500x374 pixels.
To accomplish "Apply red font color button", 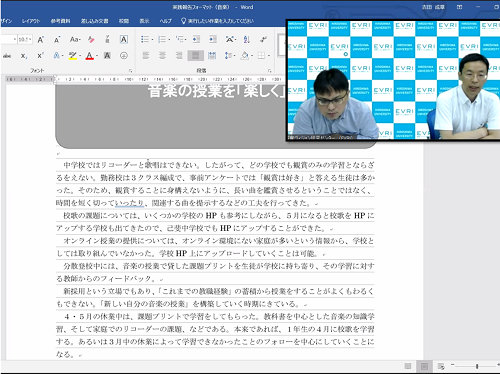I will tap(90, 56).
